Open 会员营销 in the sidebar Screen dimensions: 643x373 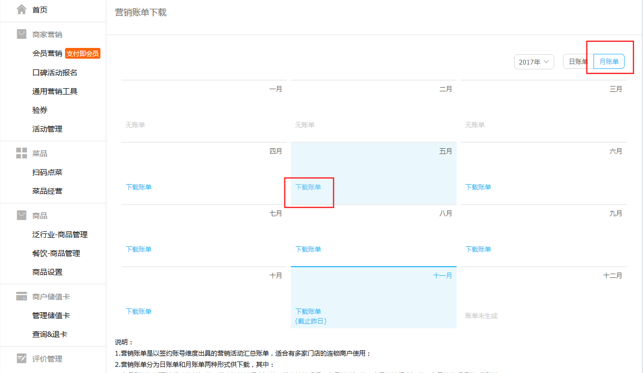pyautogui.click(x=47, y=53)
